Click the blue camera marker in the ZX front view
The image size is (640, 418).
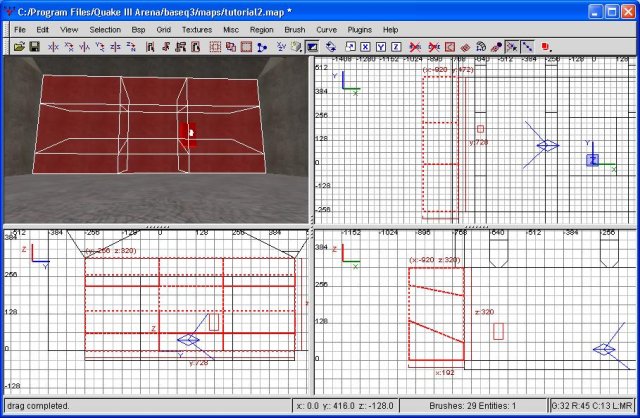tap(604, 349)
